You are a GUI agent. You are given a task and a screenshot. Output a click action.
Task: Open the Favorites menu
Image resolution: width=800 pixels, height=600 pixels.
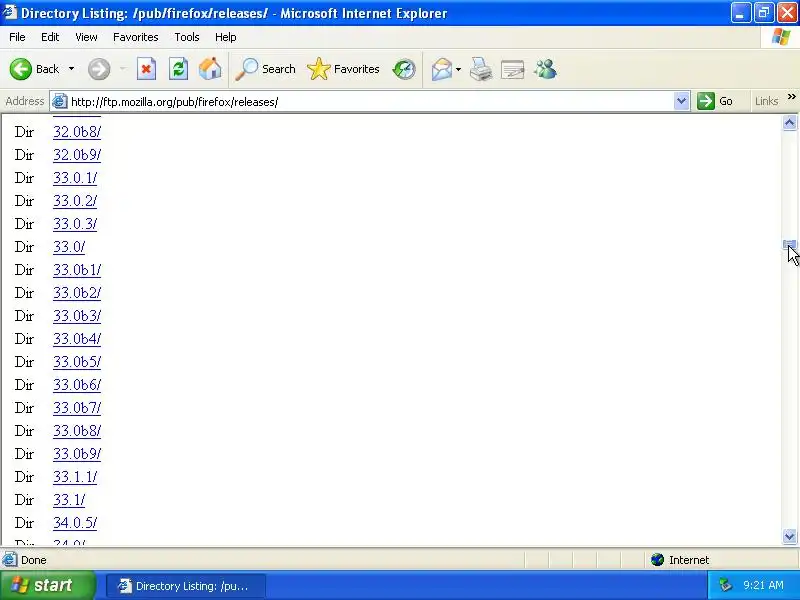tap(136, 37)
